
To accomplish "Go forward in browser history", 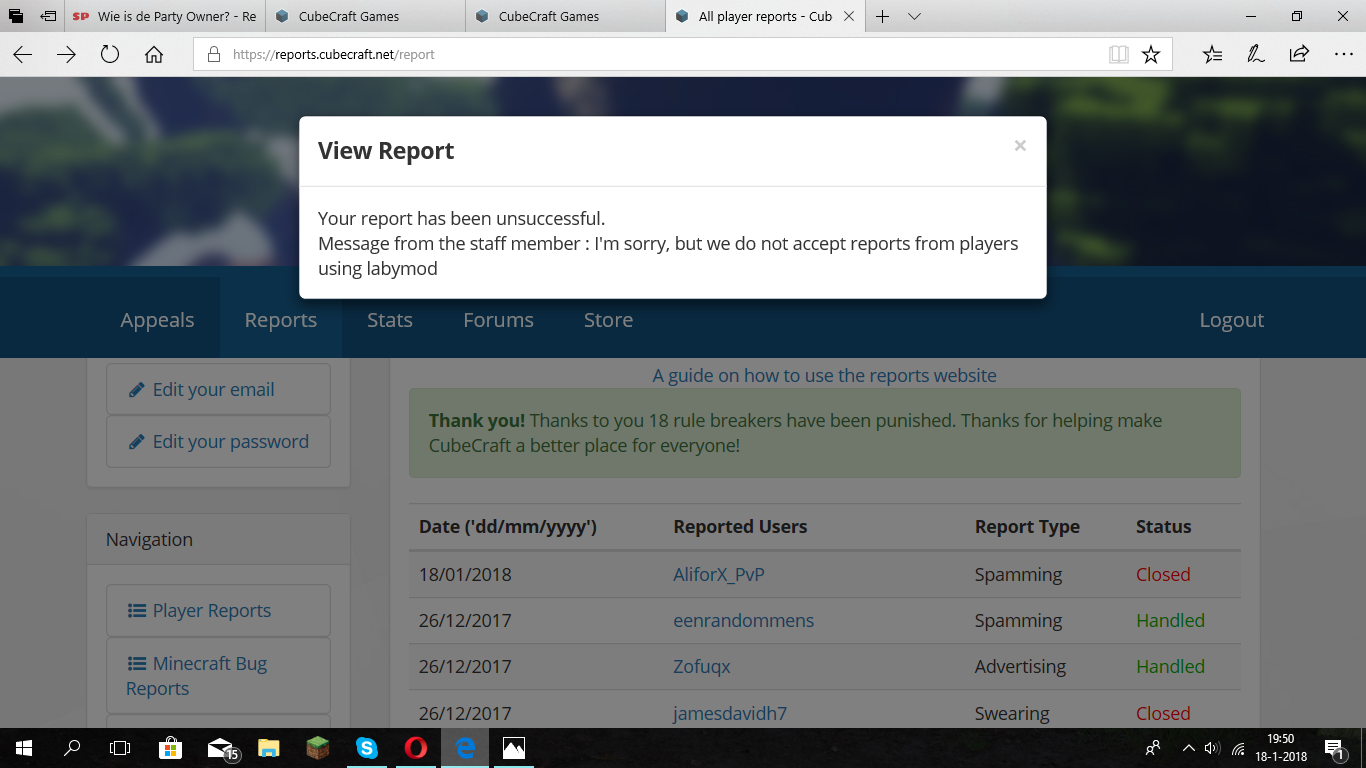I will click(x=66, y=55).
